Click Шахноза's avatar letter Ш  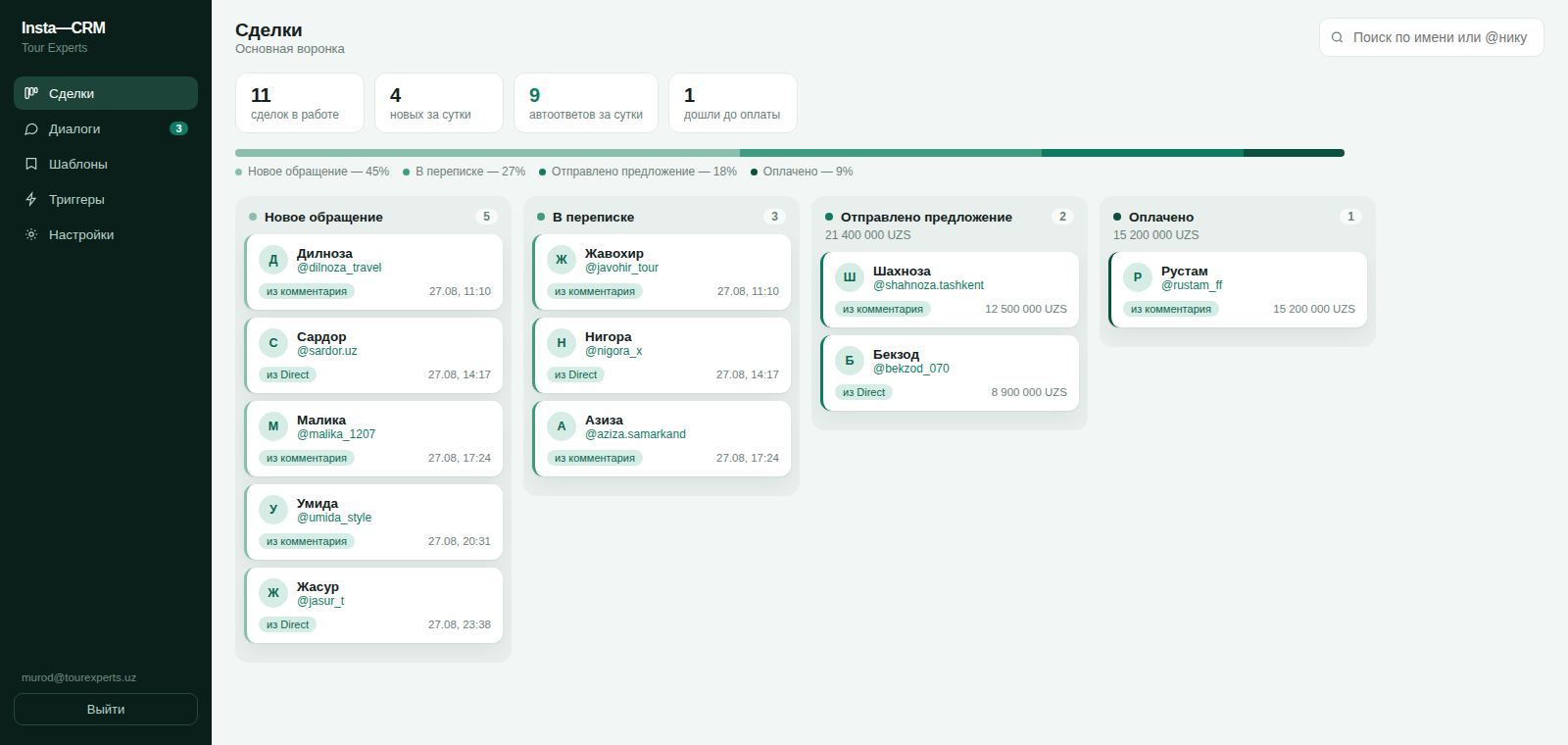tap(850, 277)
